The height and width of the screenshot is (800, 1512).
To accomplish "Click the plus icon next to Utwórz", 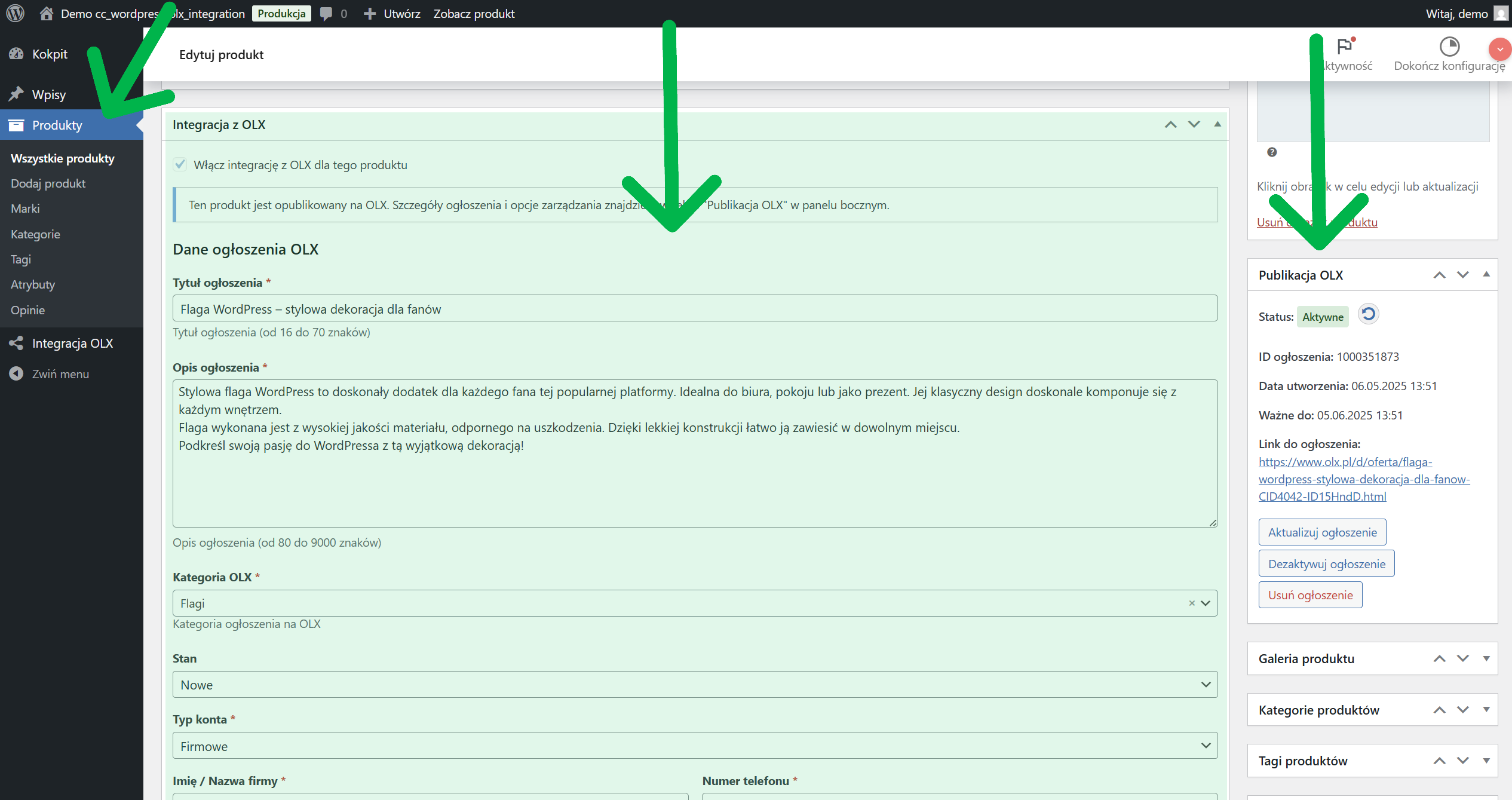I will click(370, 13).
